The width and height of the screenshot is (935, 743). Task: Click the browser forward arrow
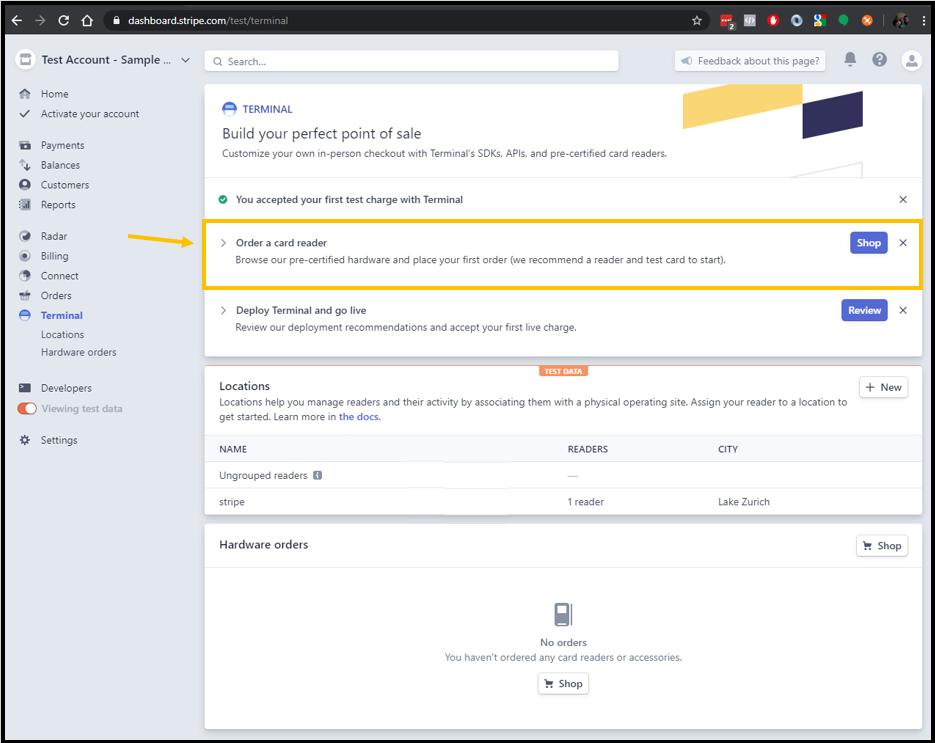pyautogui.click(x=40, y=20)
